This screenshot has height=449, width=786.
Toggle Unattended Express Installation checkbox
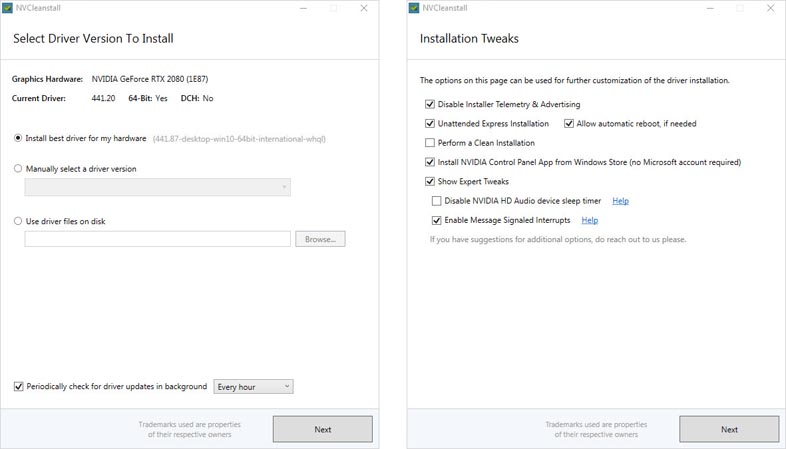pos(430,123)
